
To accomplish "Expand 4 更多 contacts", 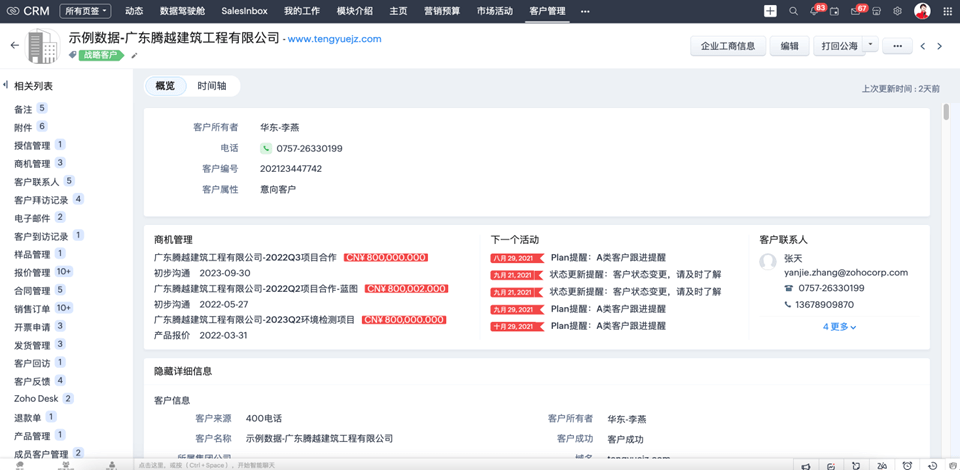I will (x=839, y=327).
